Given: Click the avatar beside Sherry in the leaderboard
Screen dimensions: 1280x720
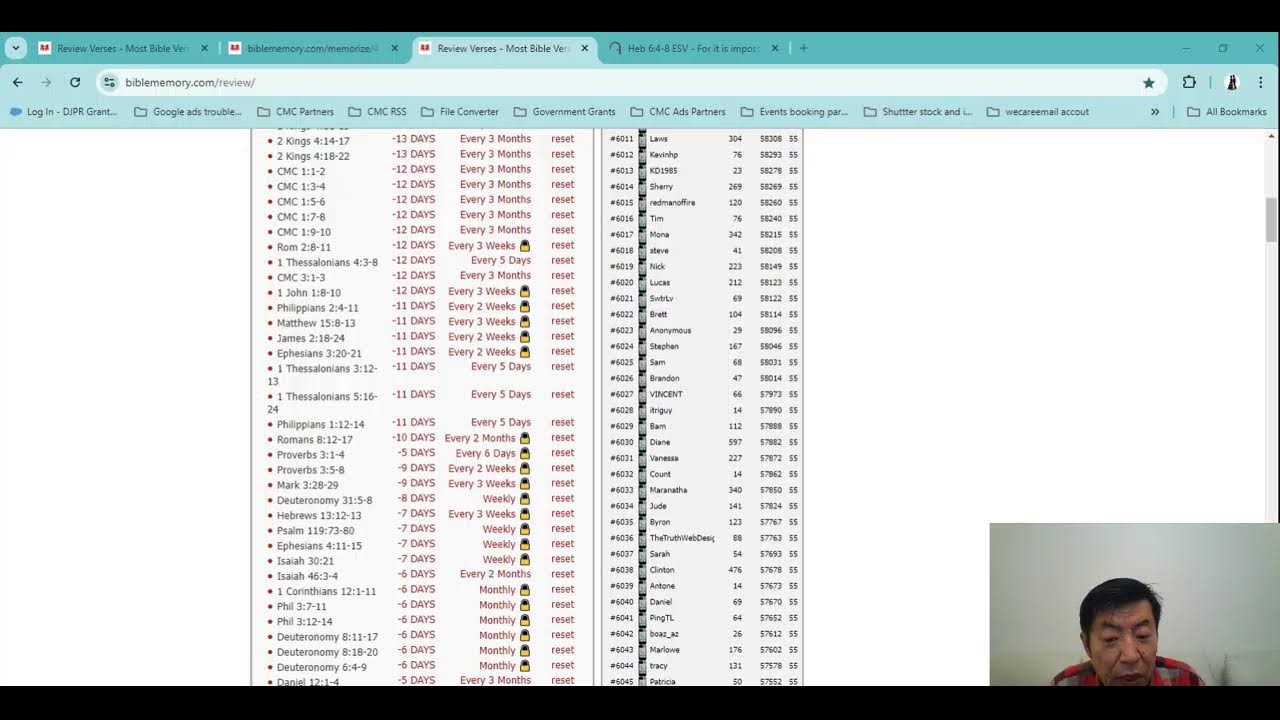Looking at the screenshot, I should [642, 187].
